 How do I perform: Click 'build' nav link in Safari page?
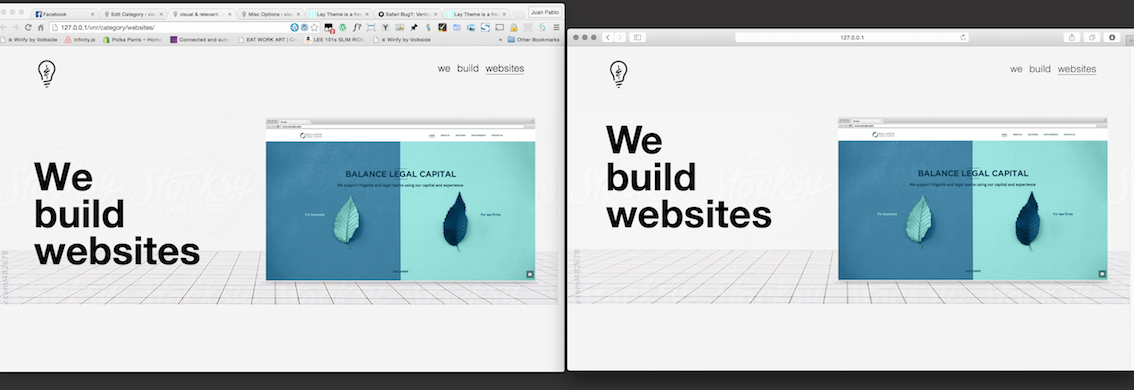(x=1040, y=69)
